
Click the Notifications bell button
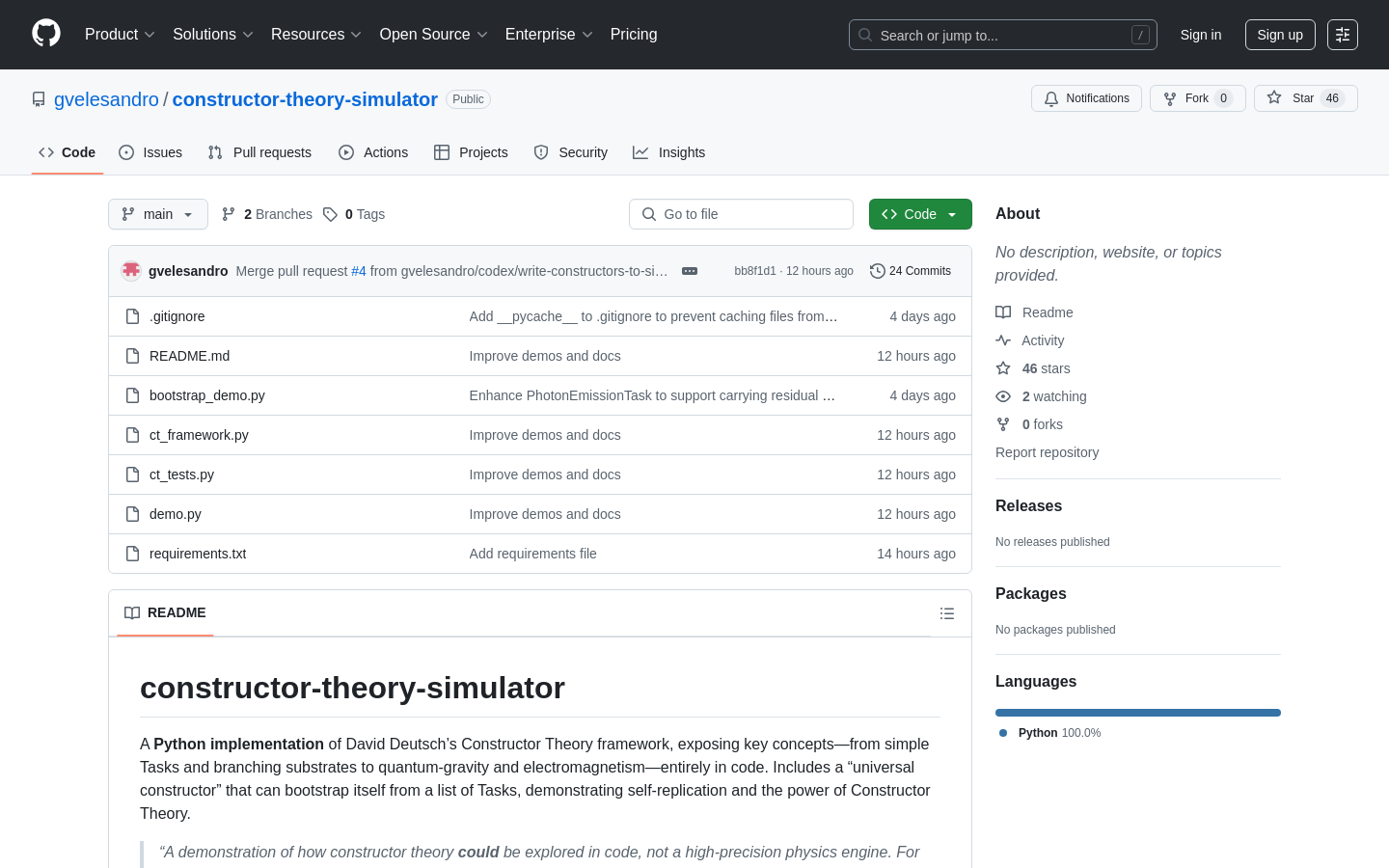point(1086,98)
